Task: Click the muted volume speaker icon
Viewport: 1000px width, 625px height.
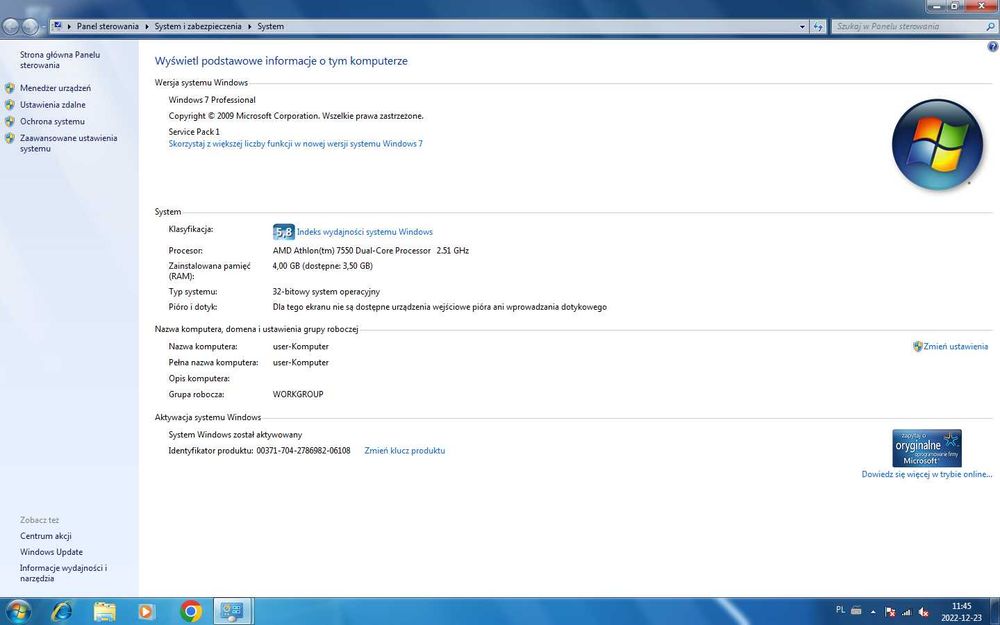Action: [923, 612]
